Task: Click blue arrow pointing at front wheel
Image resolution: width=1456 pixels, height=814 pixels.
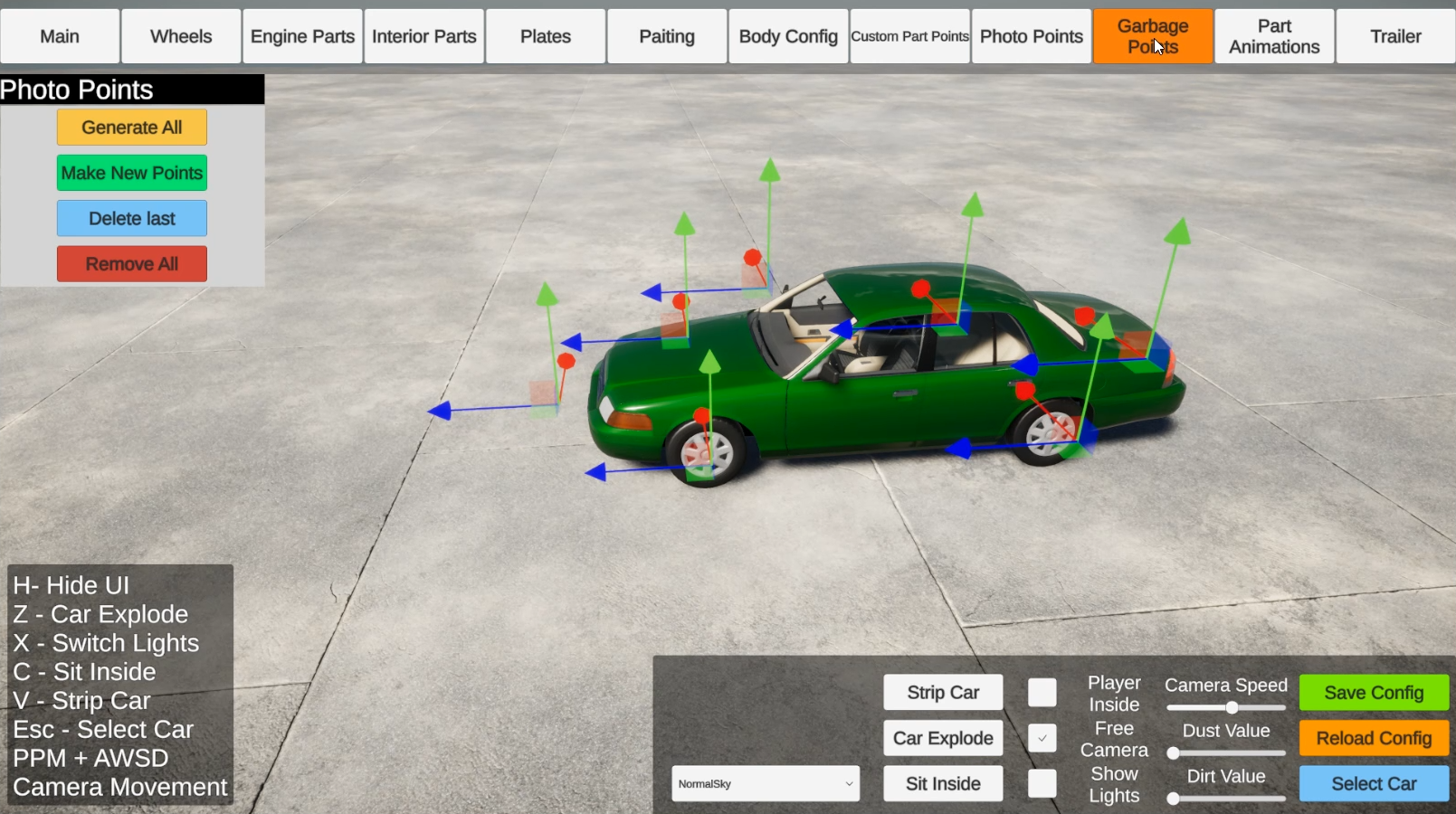Action: (595, 472)
